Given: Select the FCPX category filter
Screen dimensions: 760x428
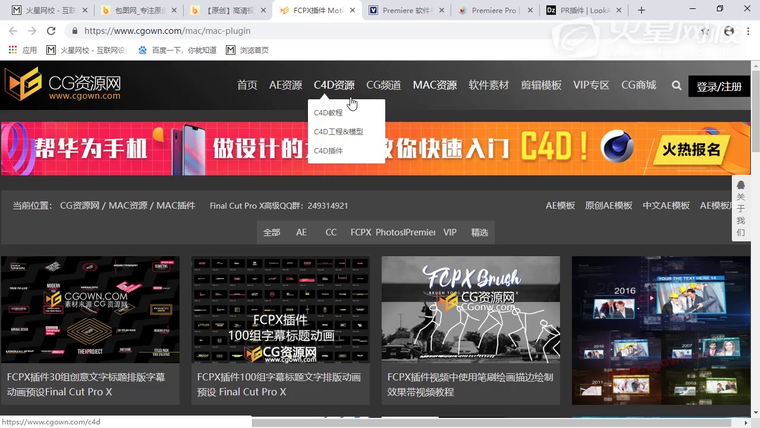Looking at the screenshot, I should point(360,232).
